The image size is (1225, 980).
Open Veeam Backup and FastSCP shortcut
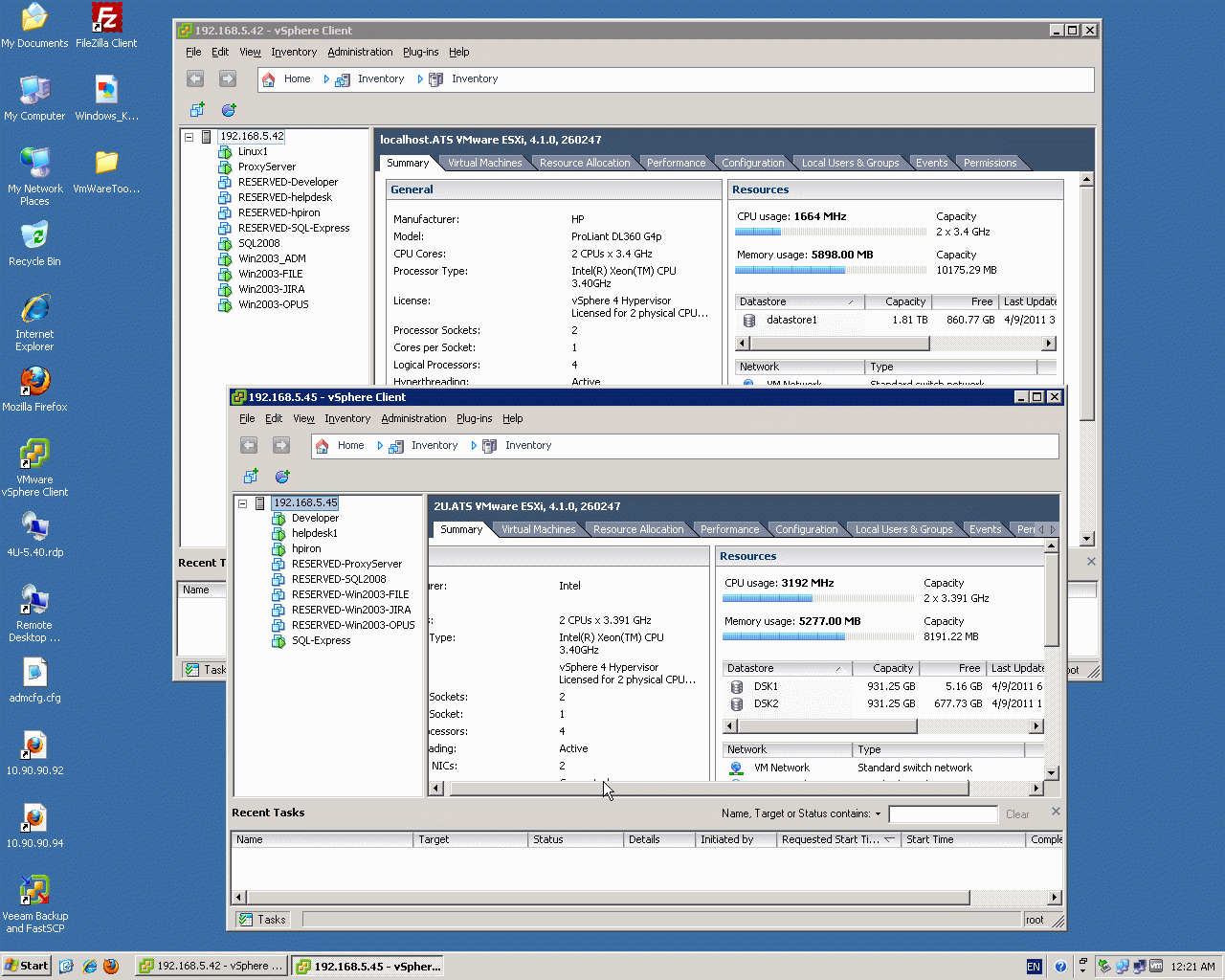click(x=34, y=904)
